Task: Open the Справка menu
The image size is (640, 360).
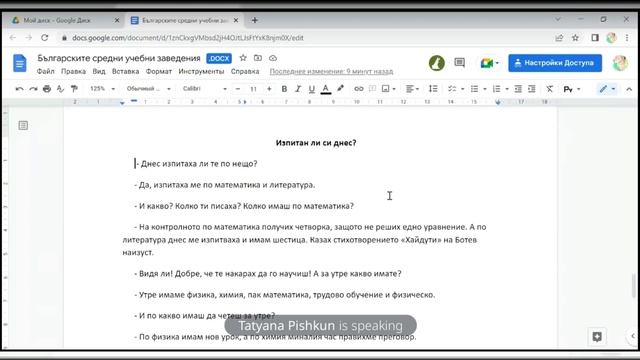Action: pos(245,71)
